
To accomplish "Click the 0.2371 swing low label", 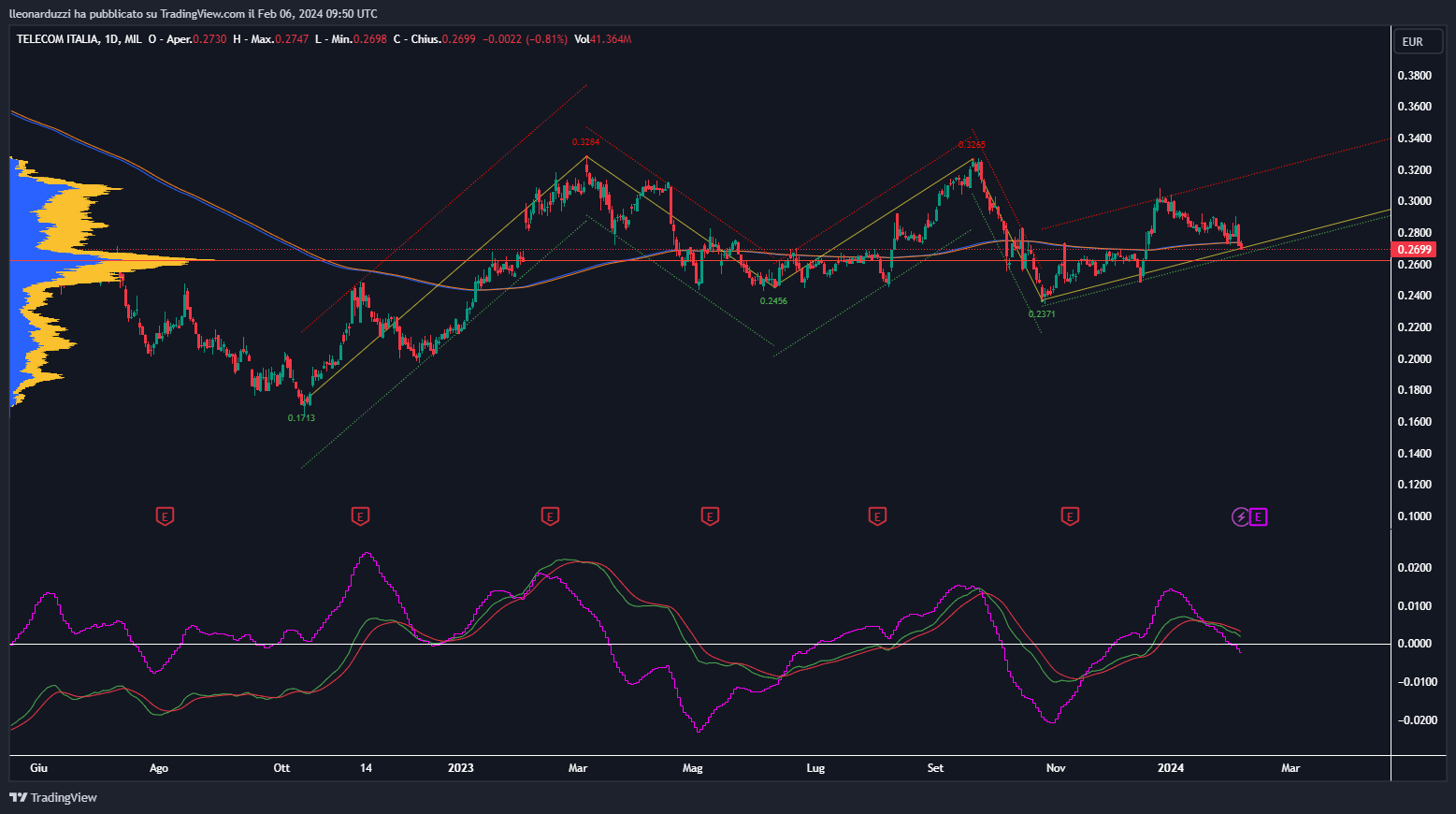I will coord(1042,314).
